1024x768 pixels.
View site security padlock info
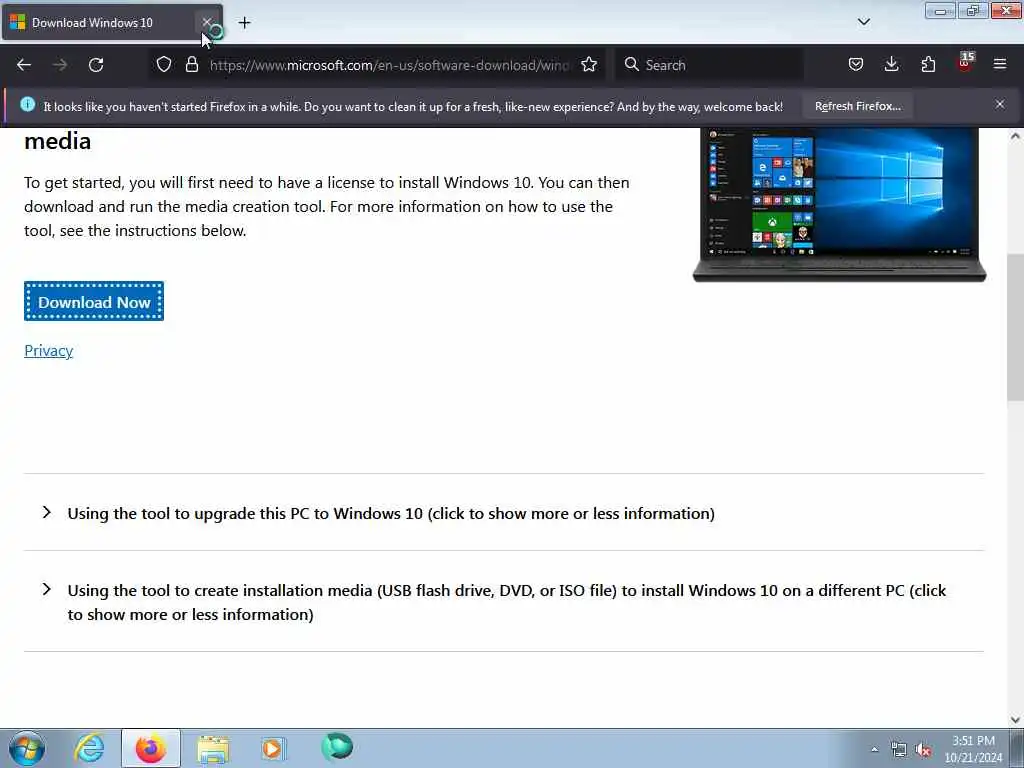pos(191,65)
